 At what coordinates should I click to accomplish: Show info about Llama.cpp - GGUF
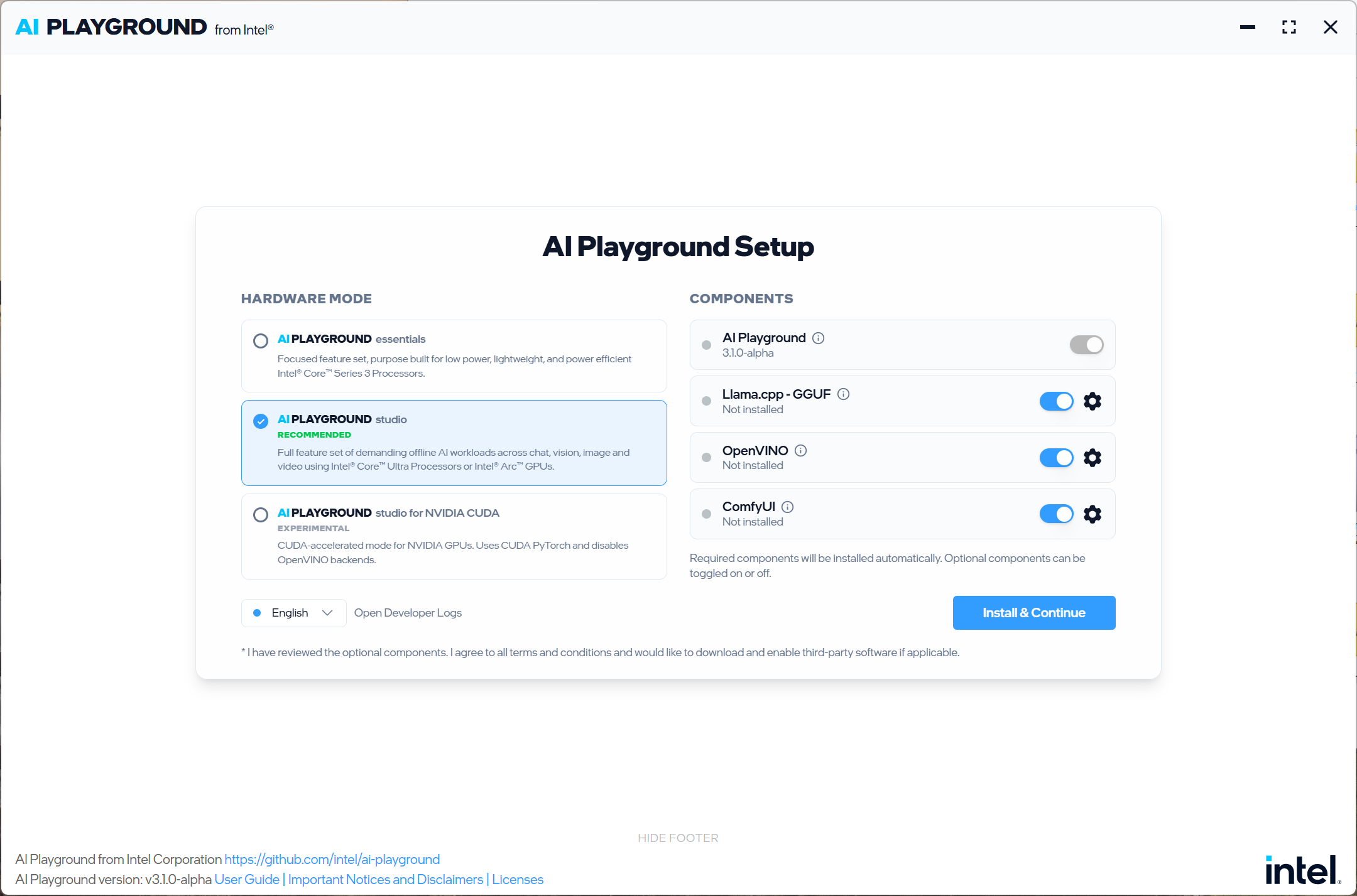(x=844, y=394)
